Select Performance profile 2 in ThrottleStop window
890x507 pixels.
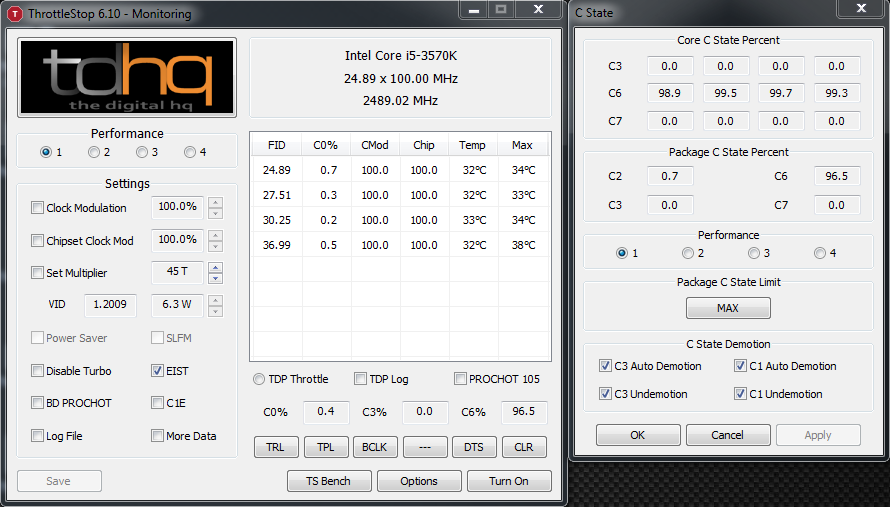(x=94, y=152)
